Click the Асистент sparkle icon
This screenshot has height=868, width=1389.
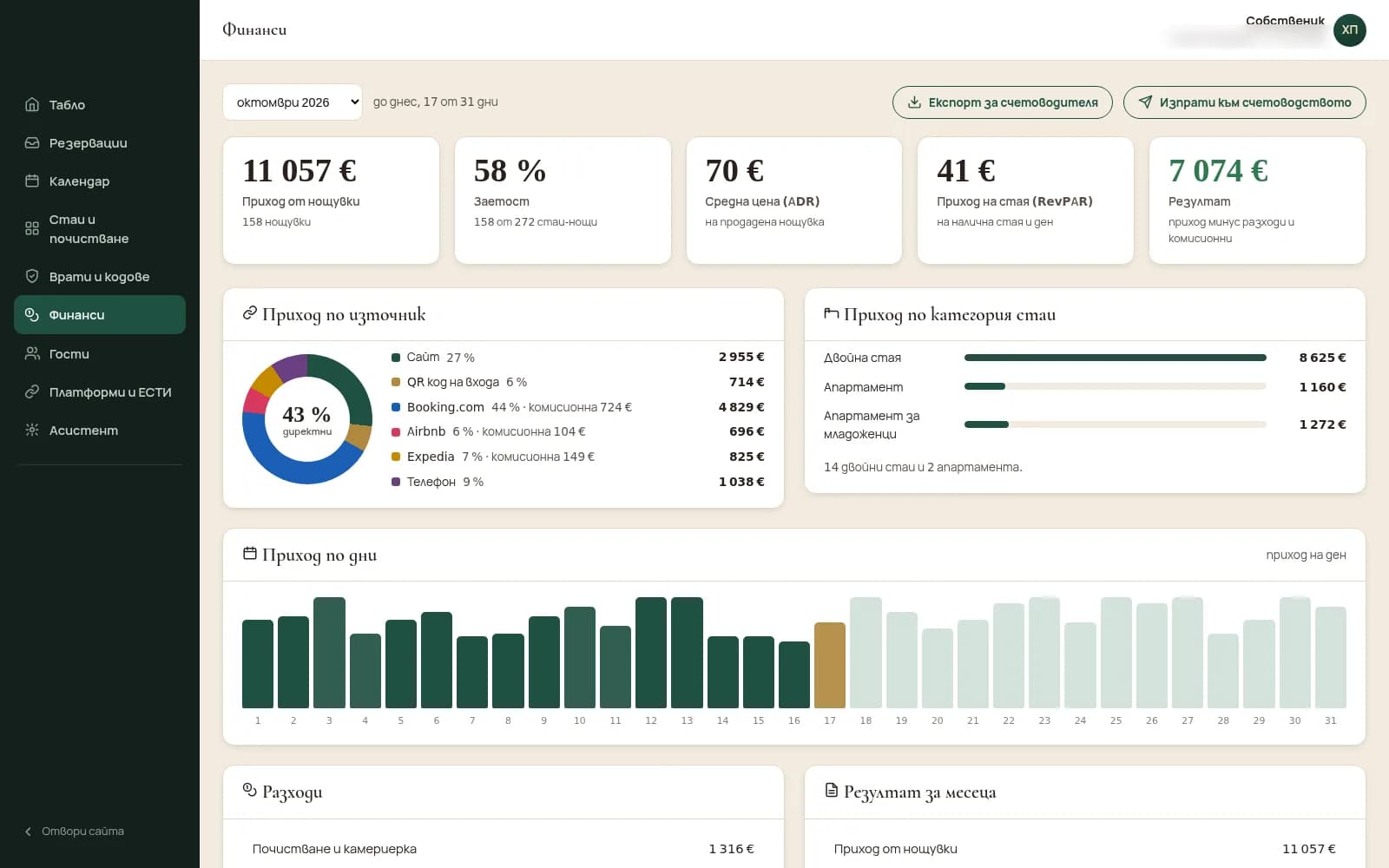coord(32,430)
